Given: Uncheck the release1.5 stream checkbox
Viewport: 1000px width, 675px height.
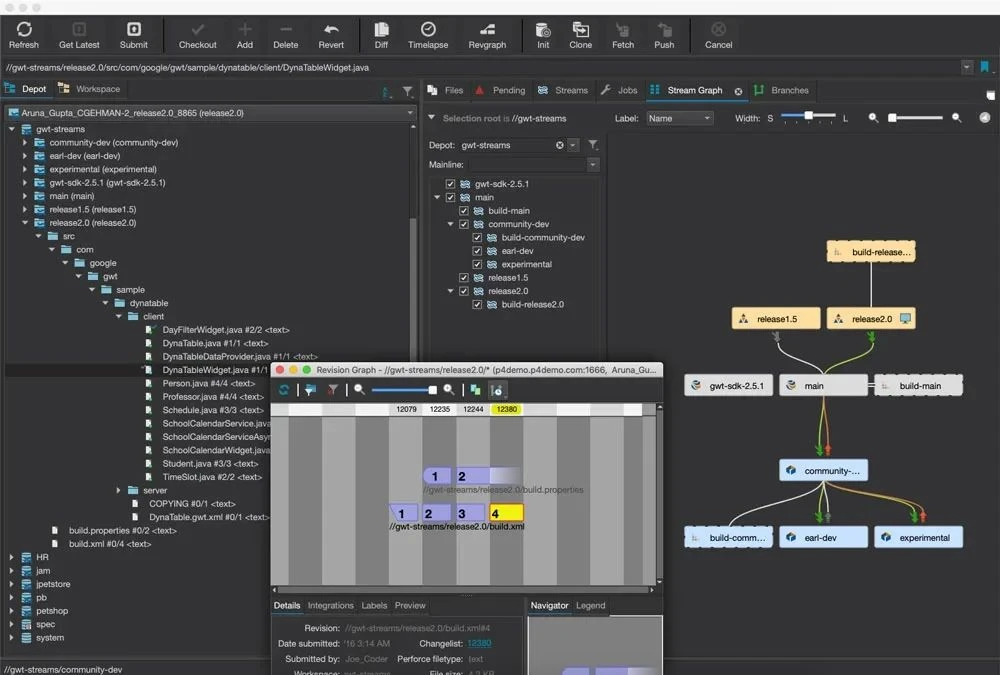Looking at the screenshot, I should (x=464, y=278).
